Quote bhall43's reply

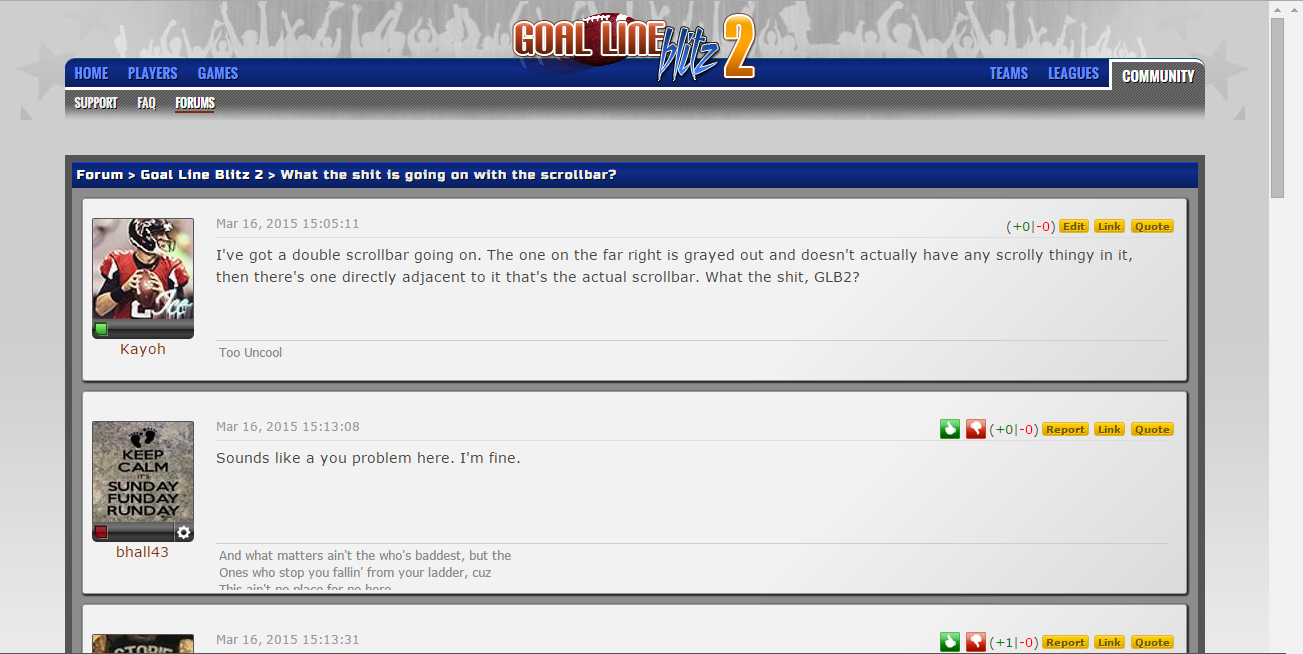click(1152, 429)
